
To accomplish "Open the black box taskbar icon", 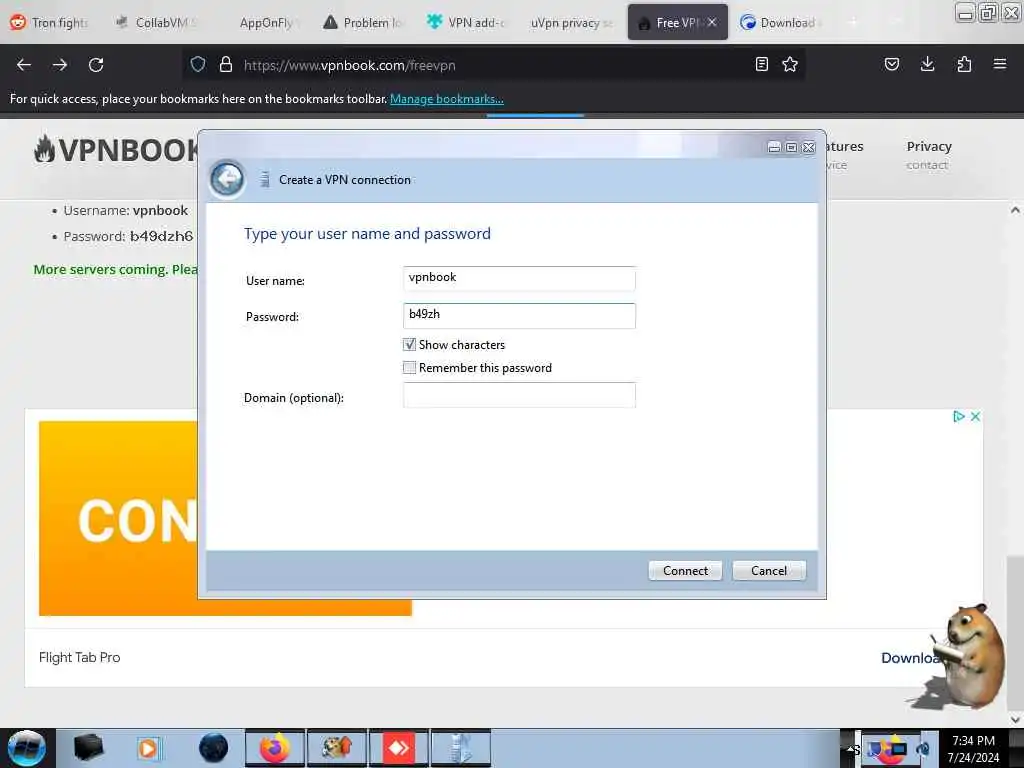I will [x=88, y=748].
